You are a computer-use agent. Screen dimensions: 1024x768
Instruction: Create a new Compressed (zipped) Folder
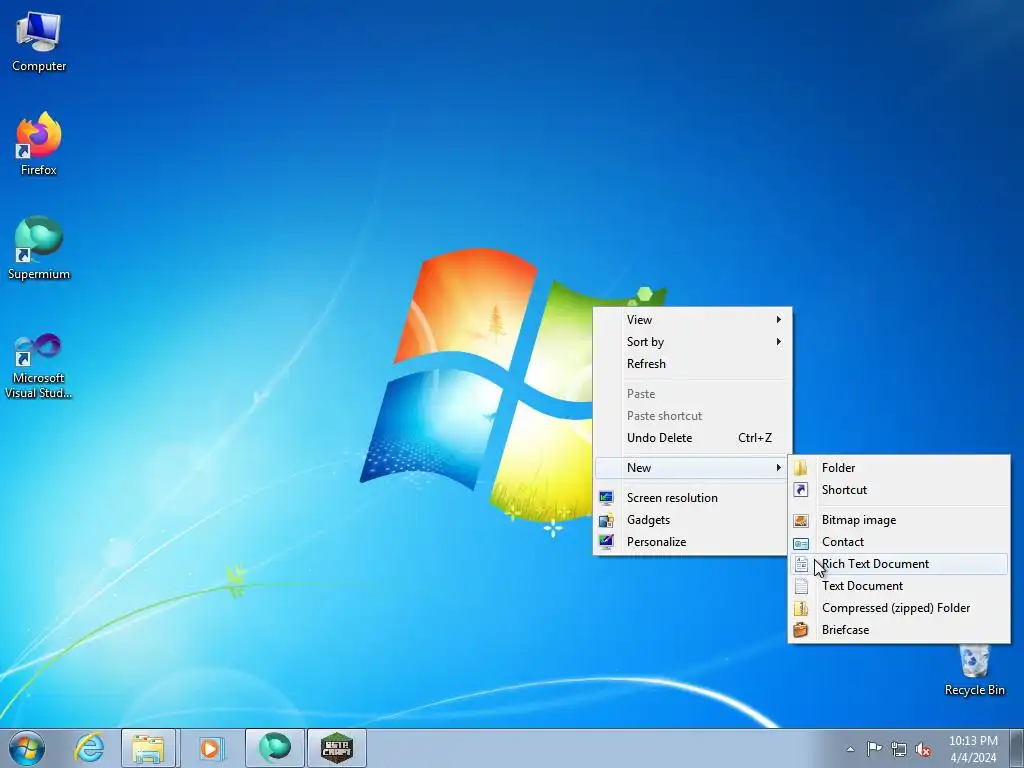(x=899, y=608)
